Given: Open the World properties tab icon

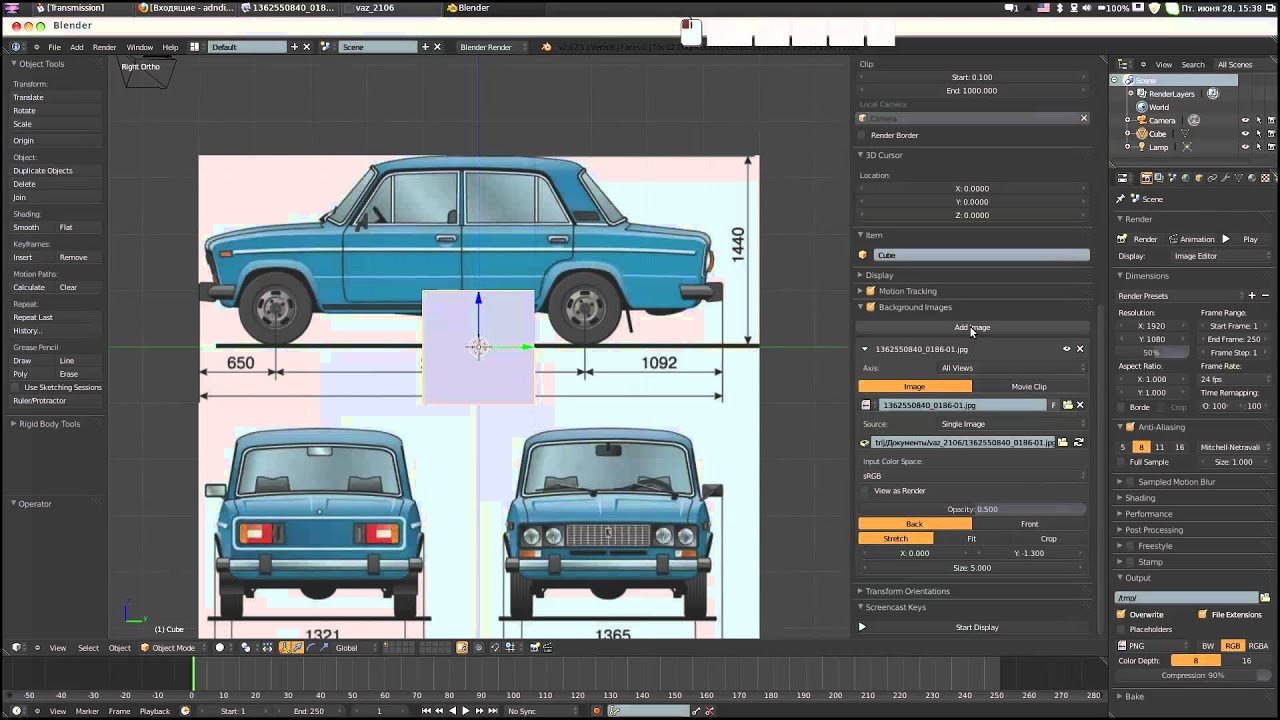Looking at the screenshot, I should pos(1185,178).
